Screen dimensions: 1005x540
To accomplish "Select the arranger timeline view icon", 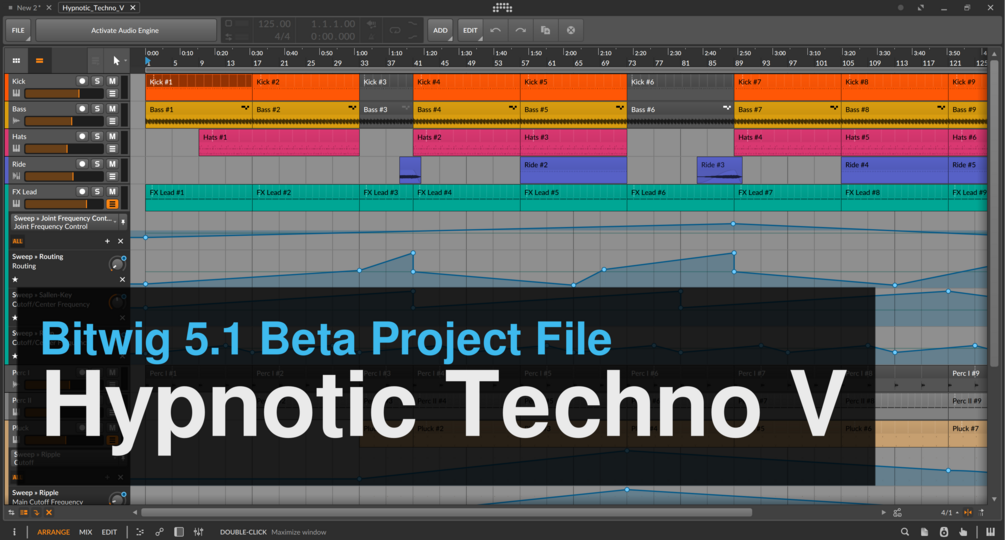I will pyautogui.click(x=39, y=61).
